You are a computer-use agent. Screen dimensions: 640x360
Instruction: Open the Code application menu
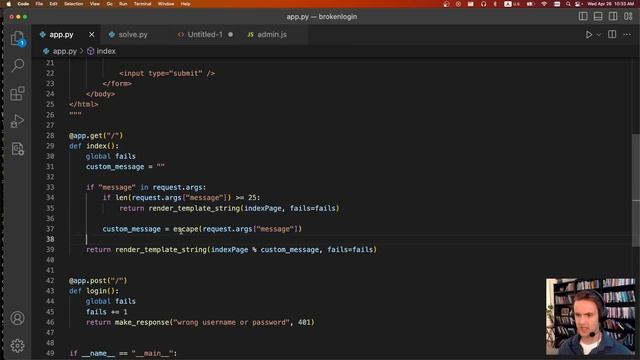pyautogui.click(x=23, y=4)
